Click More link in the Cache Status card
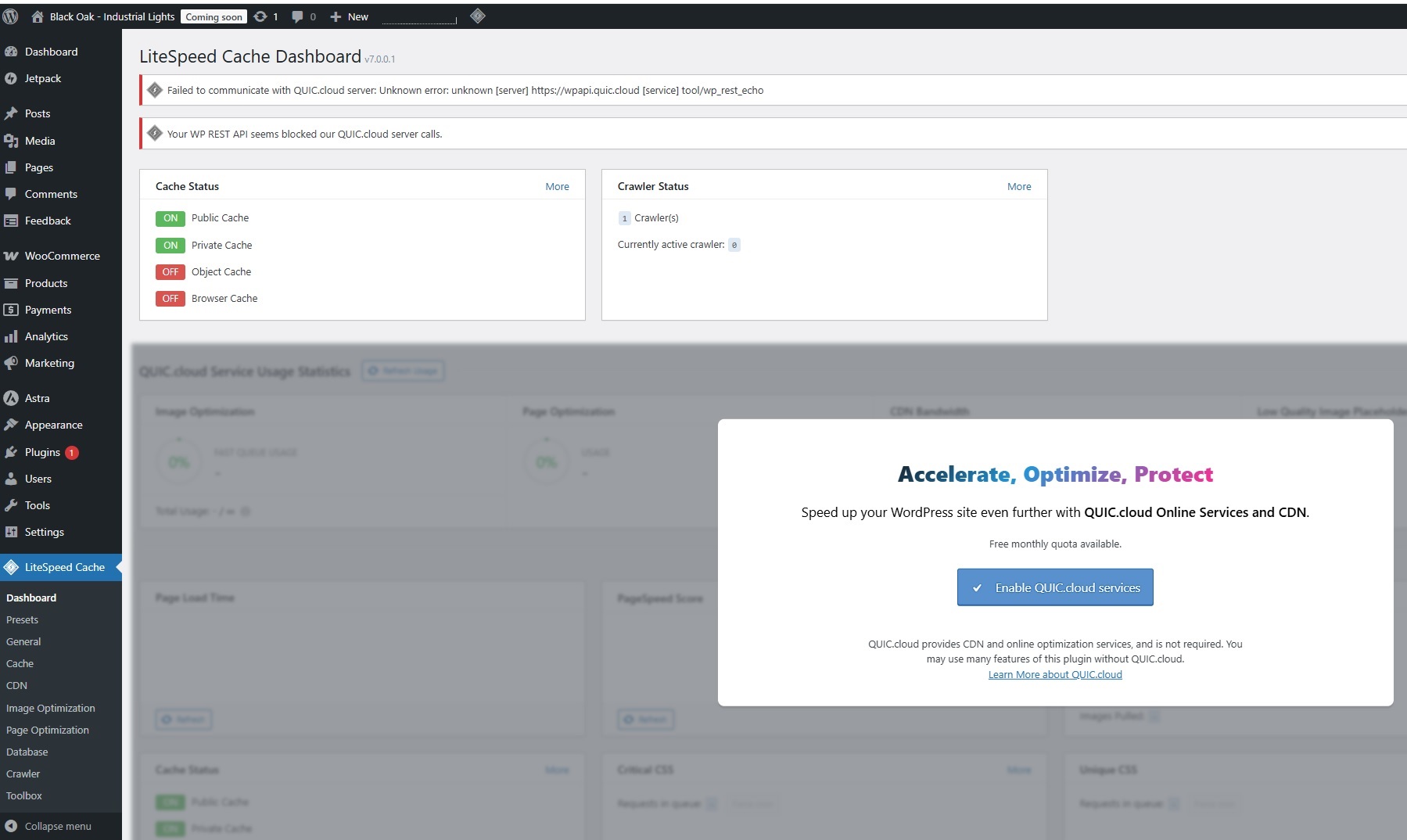The width and height of the screenshot is (1407, 840). coord(558,186)
